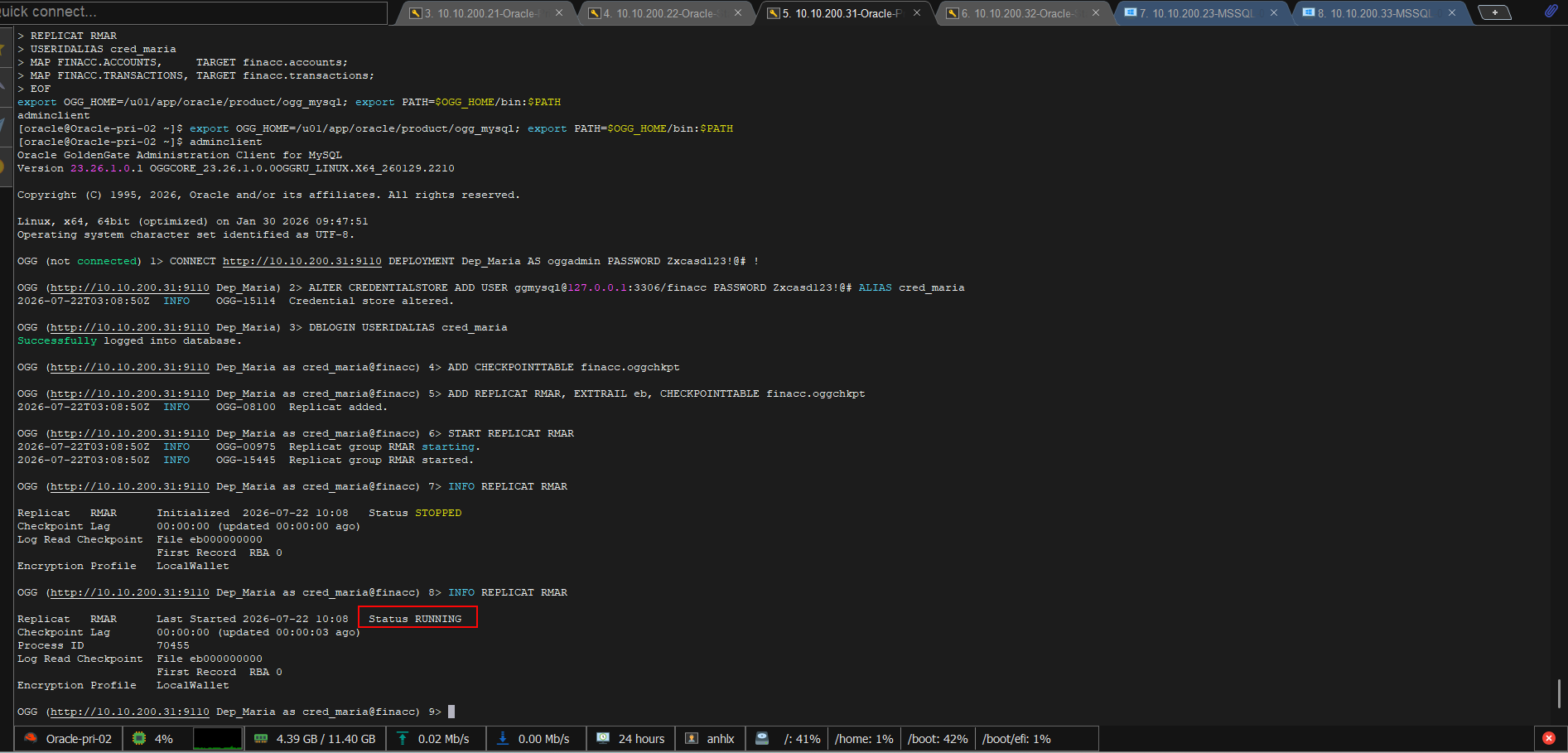Open URL in ADD CHECKPOINTTABLE prompt line
Viewport: 1568px width, 753px height.
130,367
